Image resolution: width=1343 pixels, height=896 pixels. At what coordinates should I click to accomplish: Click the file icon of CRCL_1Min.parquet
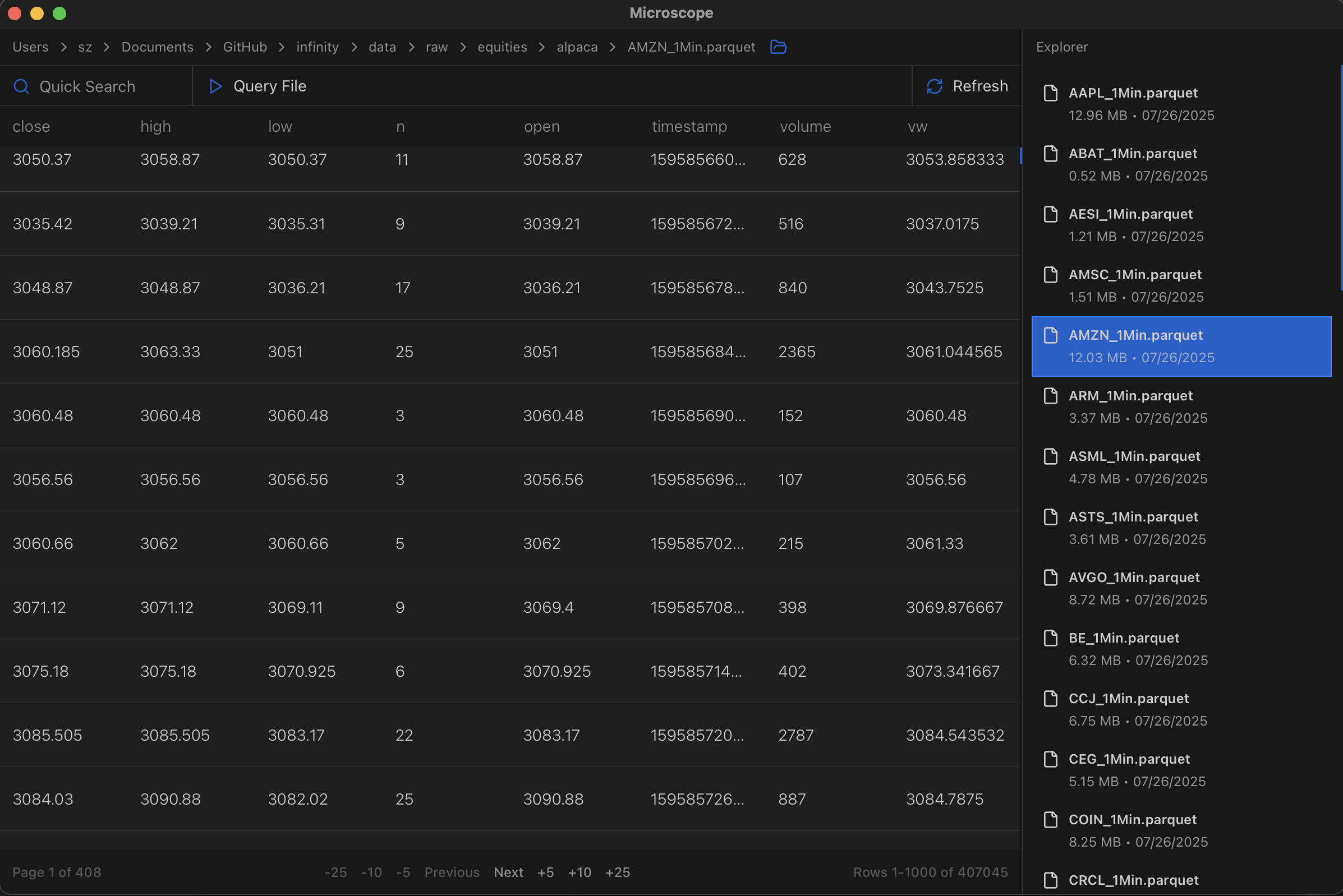tap(1050, 880)
